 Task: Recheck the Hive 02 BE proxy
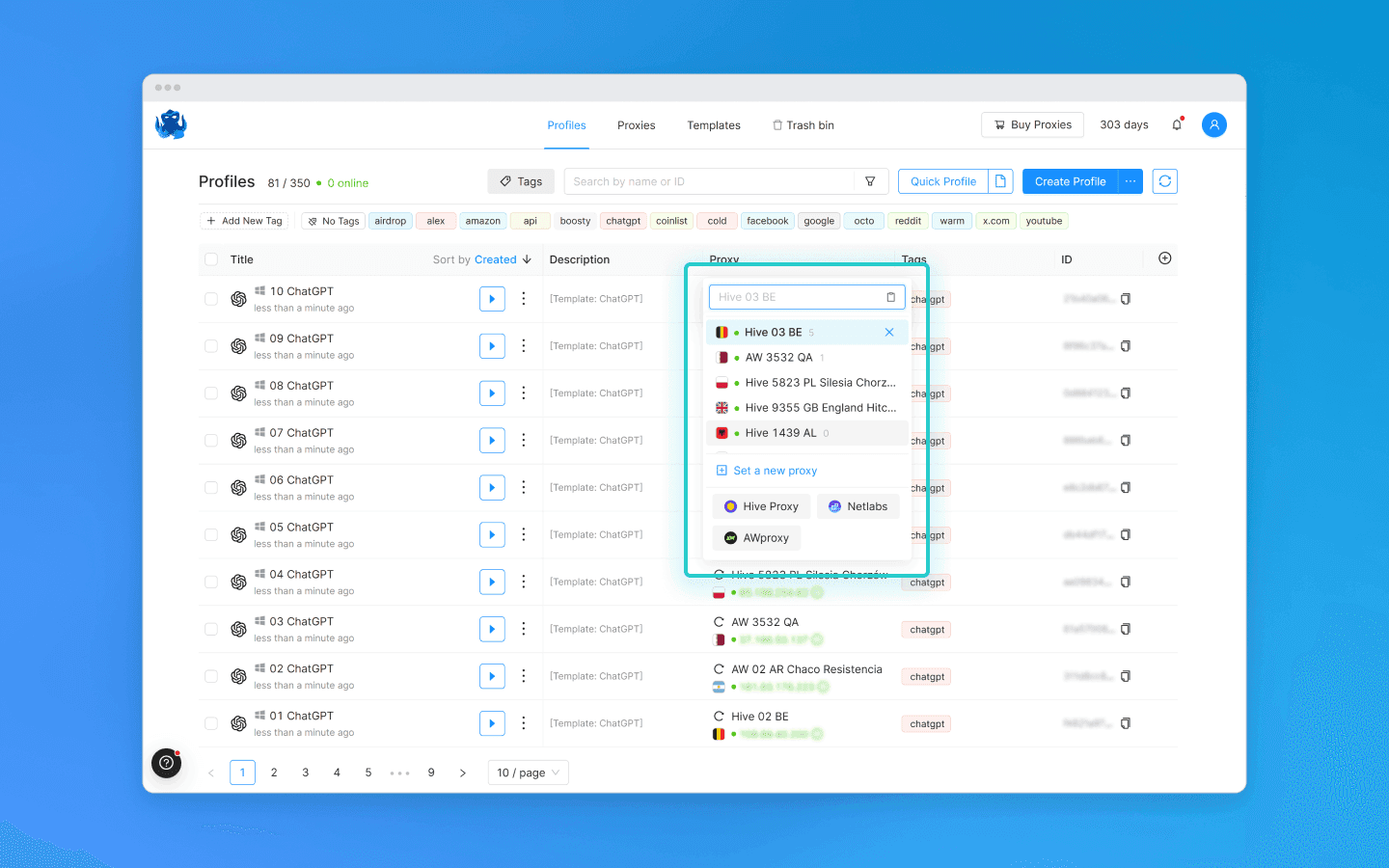click(x=719, y=717)
